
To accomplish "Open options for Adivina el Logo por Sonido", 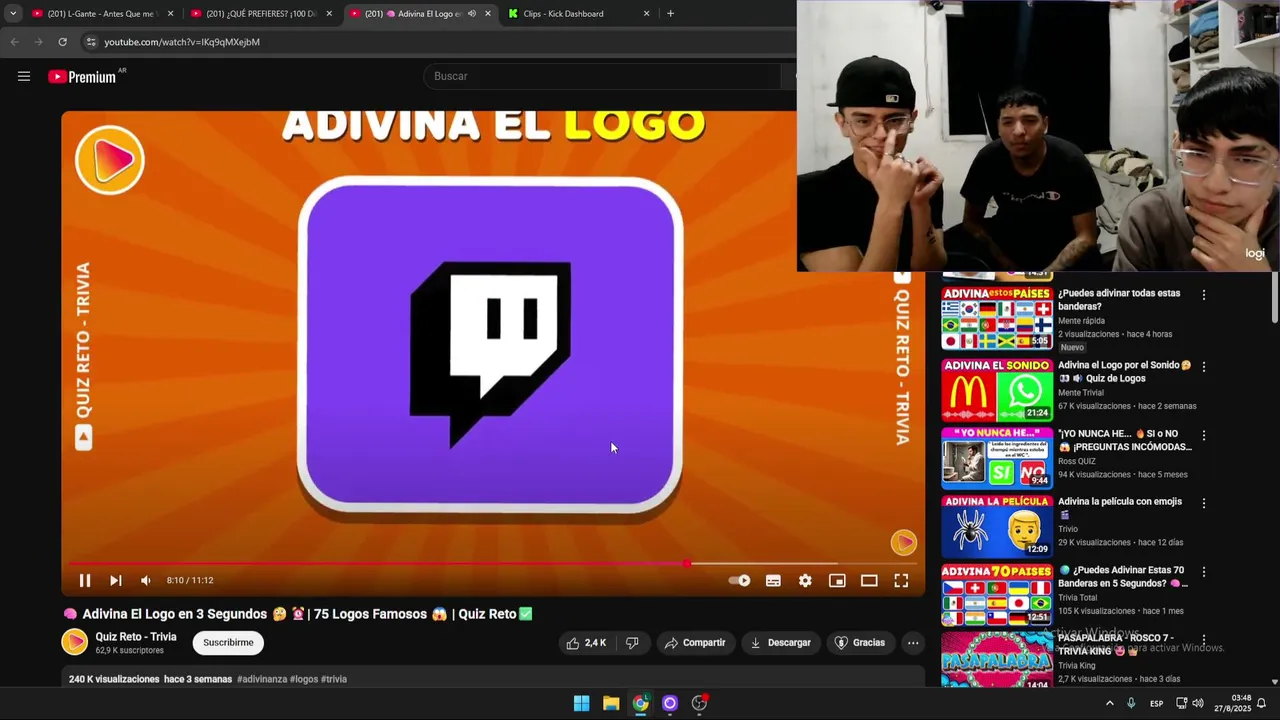I will [1204, 367].
